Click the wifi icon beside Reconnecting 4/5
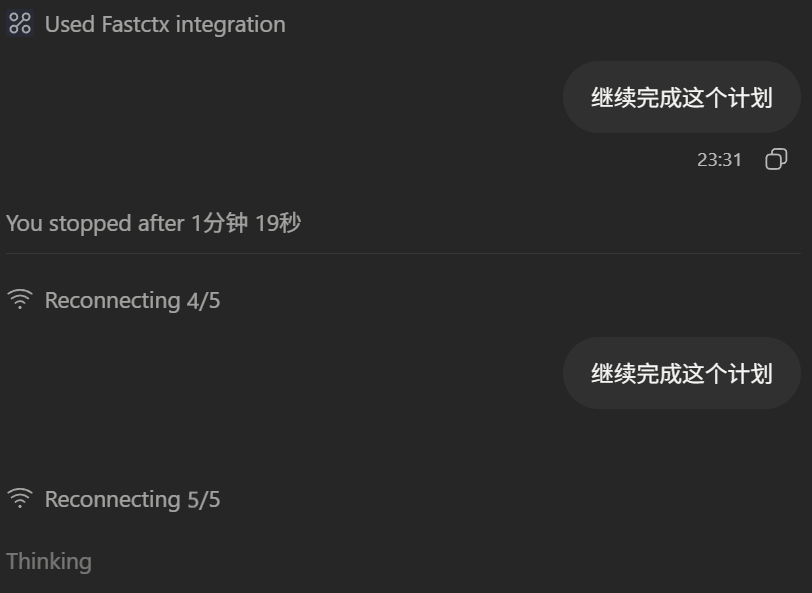Viewport: 812px width, 593px height. [x=20, y=299]
